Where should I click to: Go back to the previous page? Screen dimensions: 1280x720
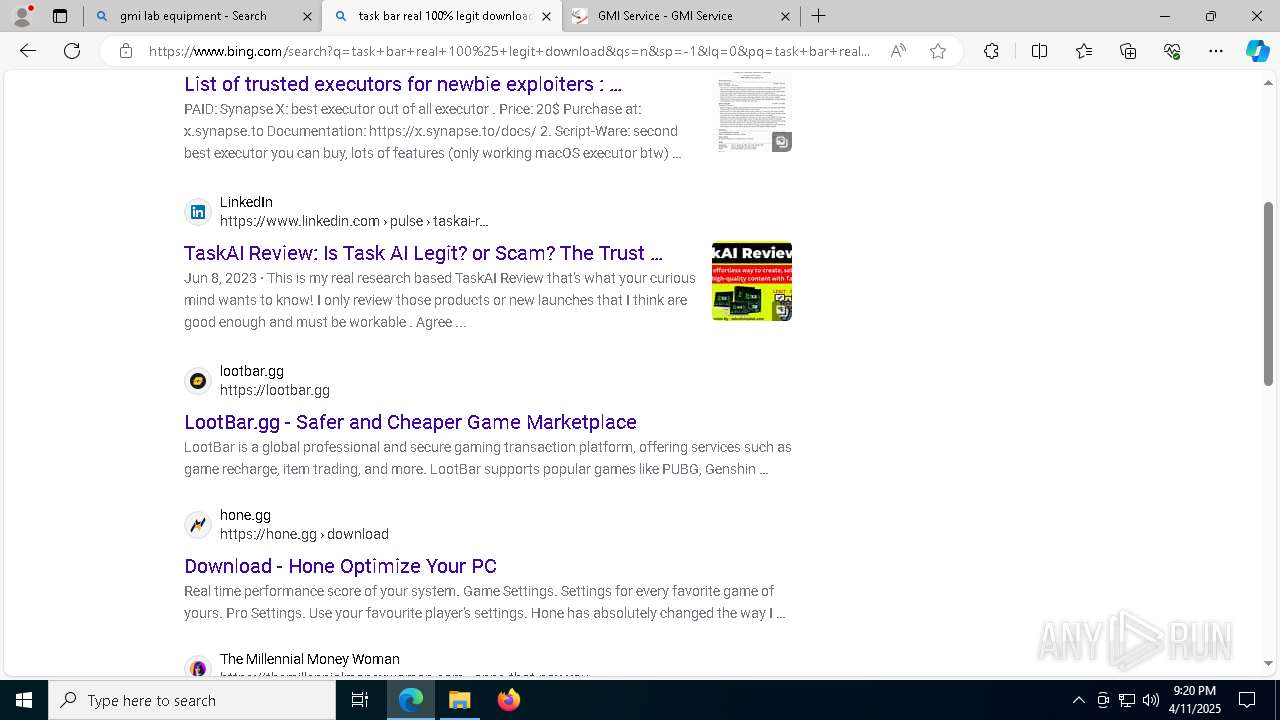click(28, 51)
